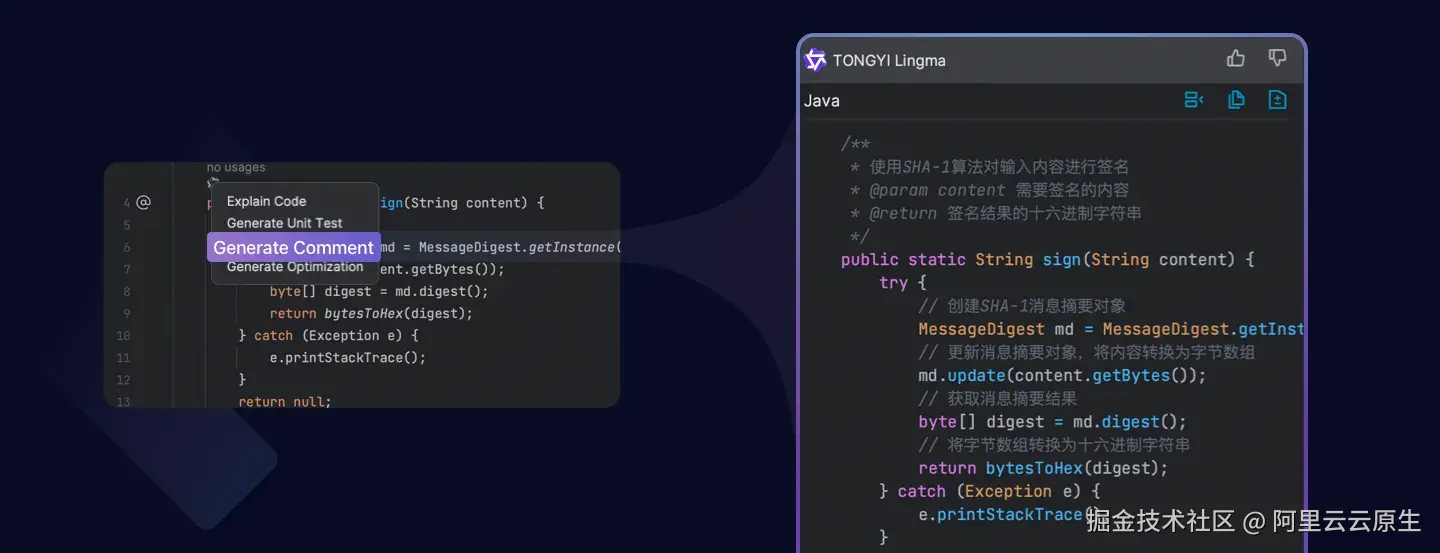
Task: Click 'byte[] digest = md.digest();' in left editor
Action: coord(379,291)
